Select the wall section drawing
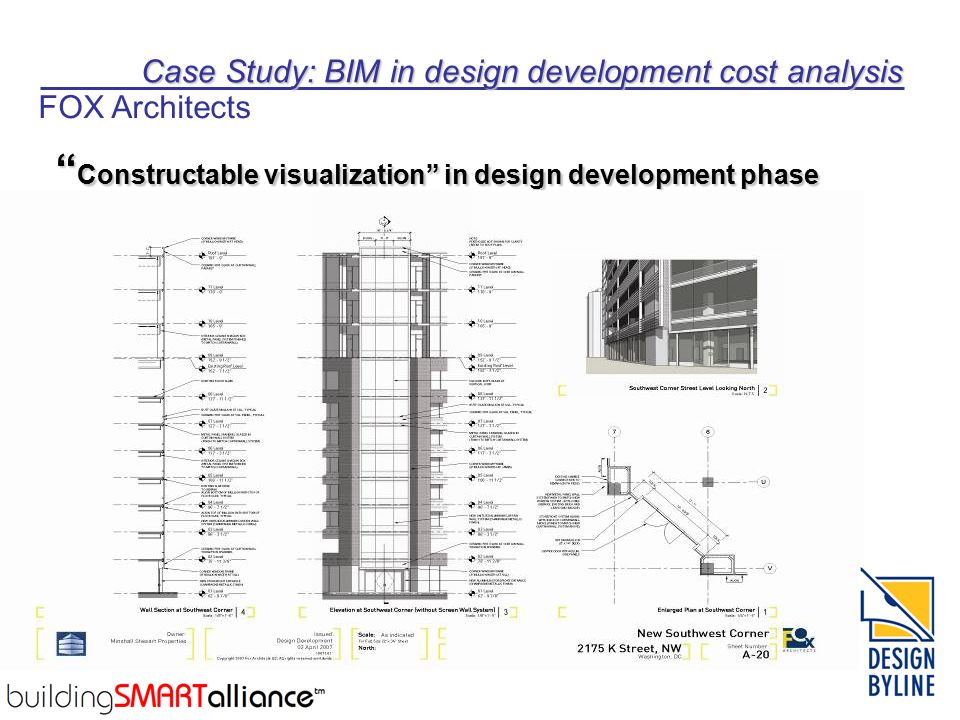The image size is (960, 720). pos(190,418)
